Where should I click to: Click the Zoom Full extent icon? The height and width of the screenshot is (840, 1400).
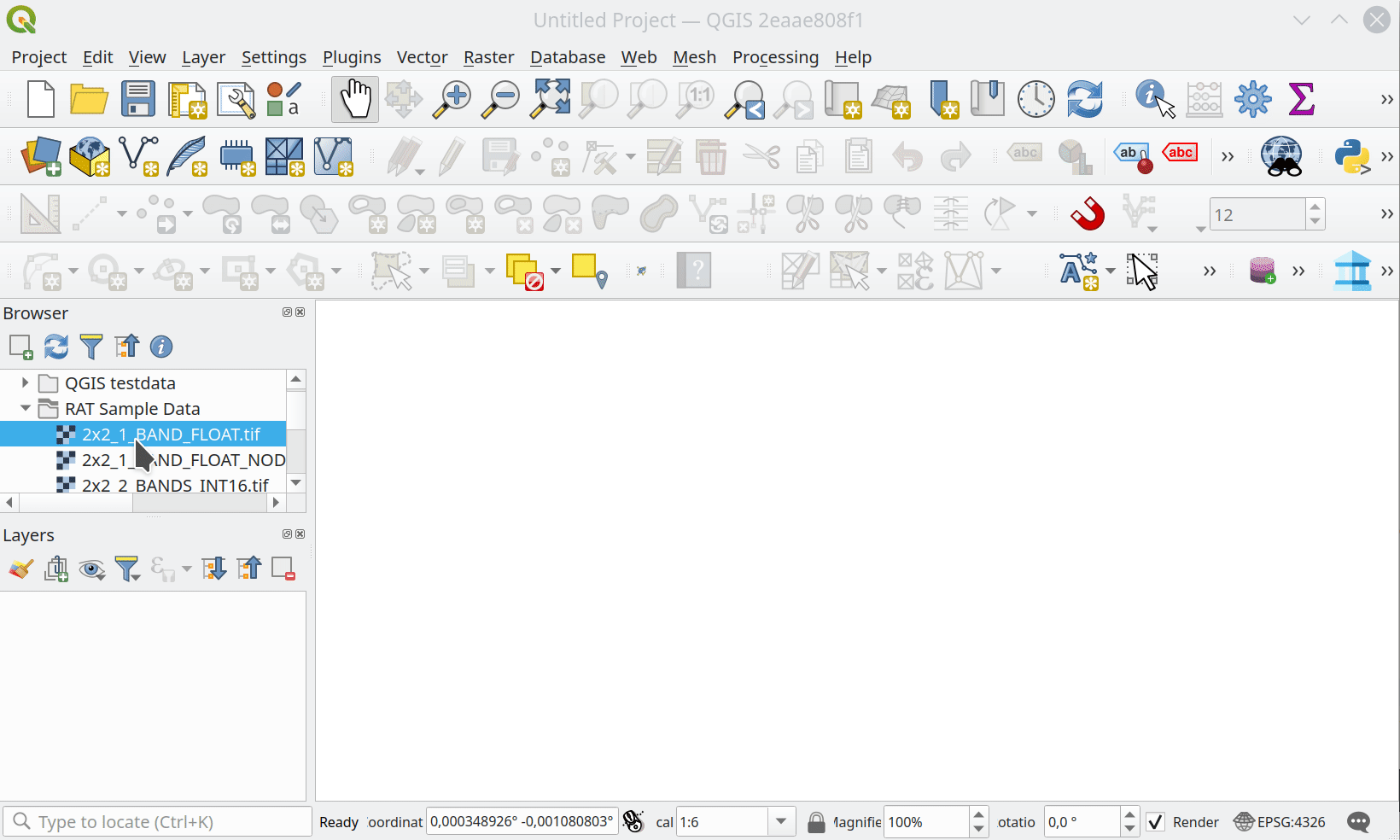551,99
